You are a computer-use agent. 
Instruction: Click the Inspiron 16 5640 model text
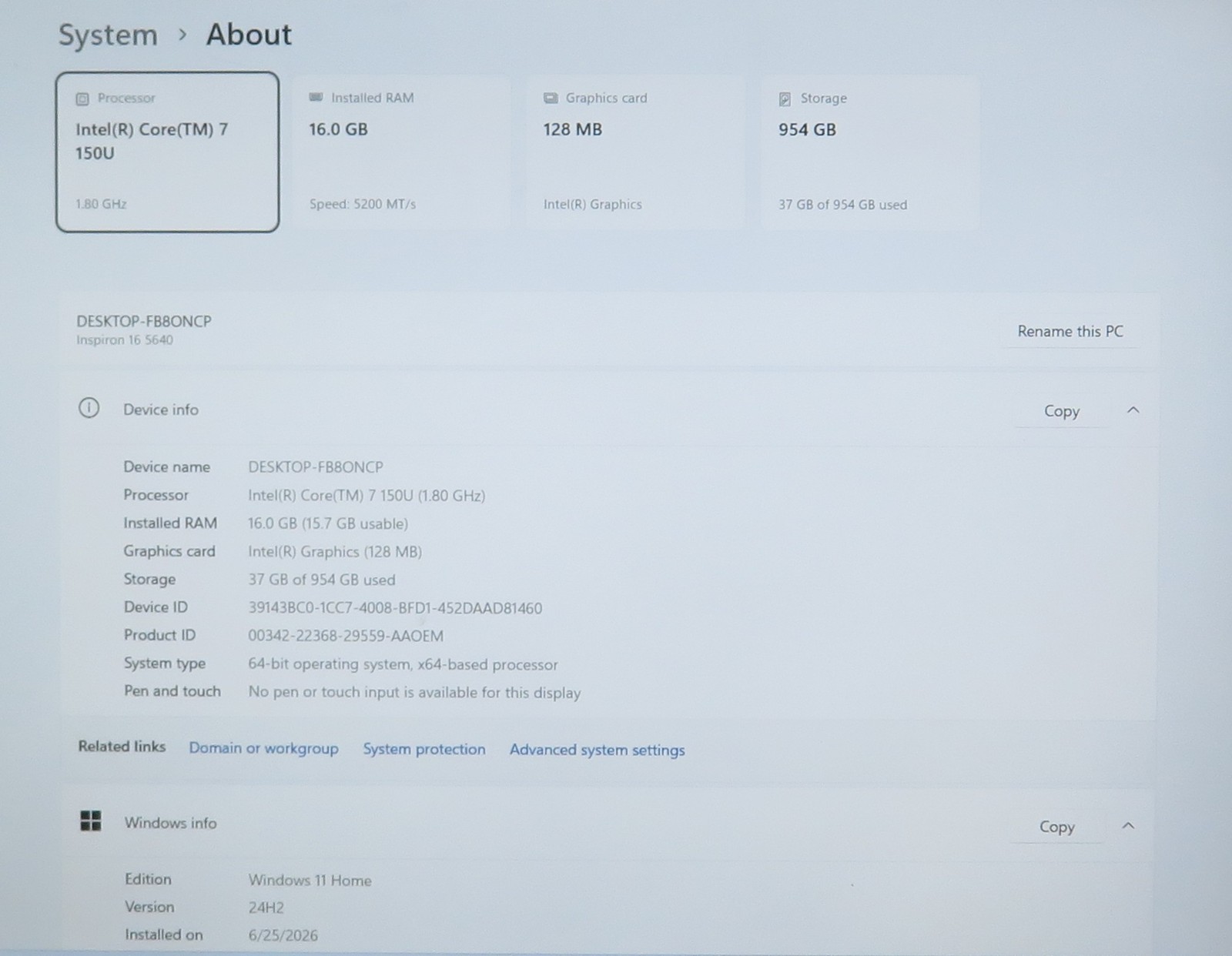coord(125,340)
